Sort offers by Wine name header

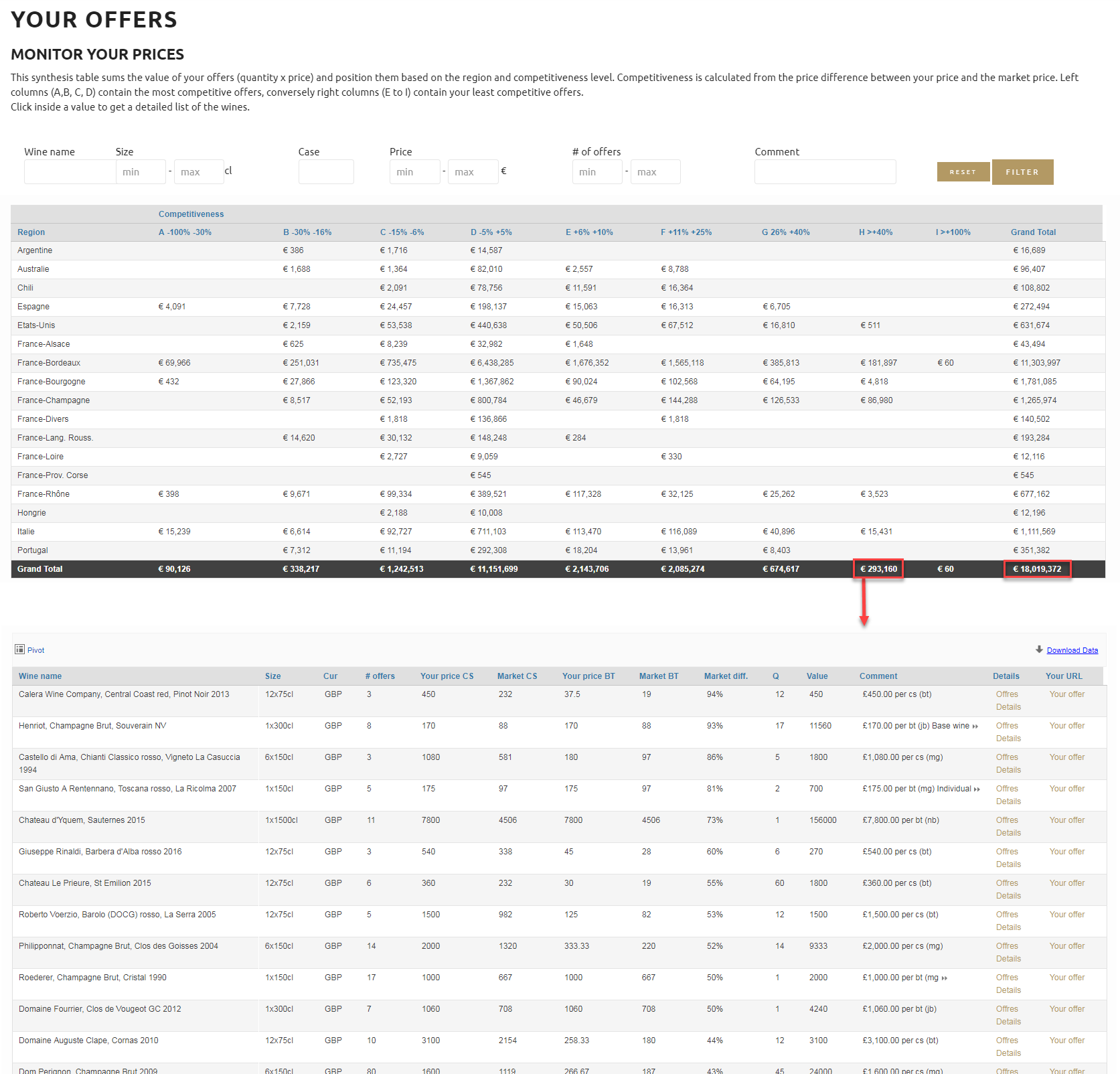pos(40,676)
